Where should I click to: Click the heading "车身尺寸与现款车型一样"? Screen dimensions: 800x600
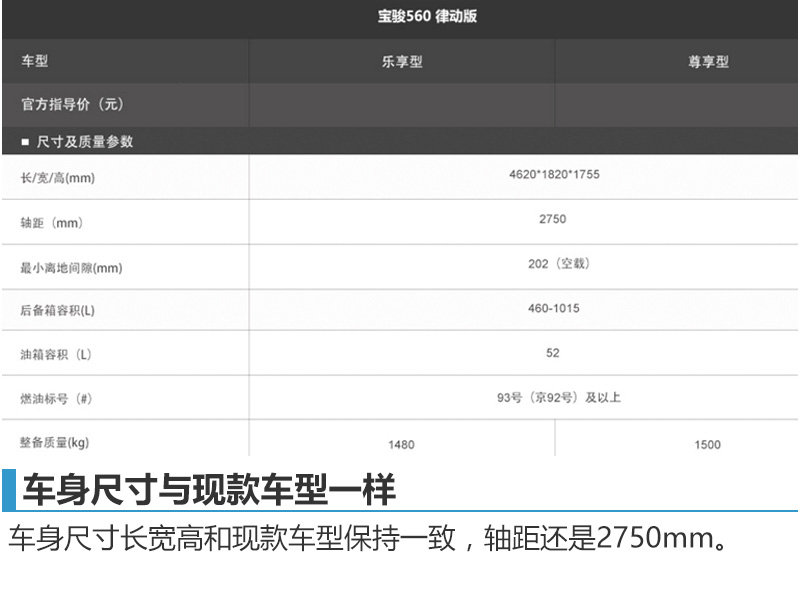pyautogui.click(x=209, y=490)
